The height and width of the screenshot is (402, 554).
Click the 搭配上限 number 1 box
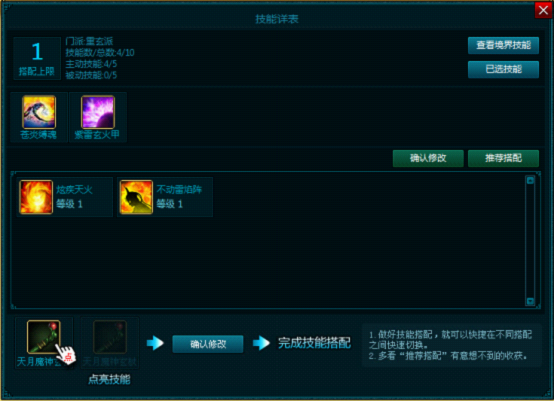point(37,58)
